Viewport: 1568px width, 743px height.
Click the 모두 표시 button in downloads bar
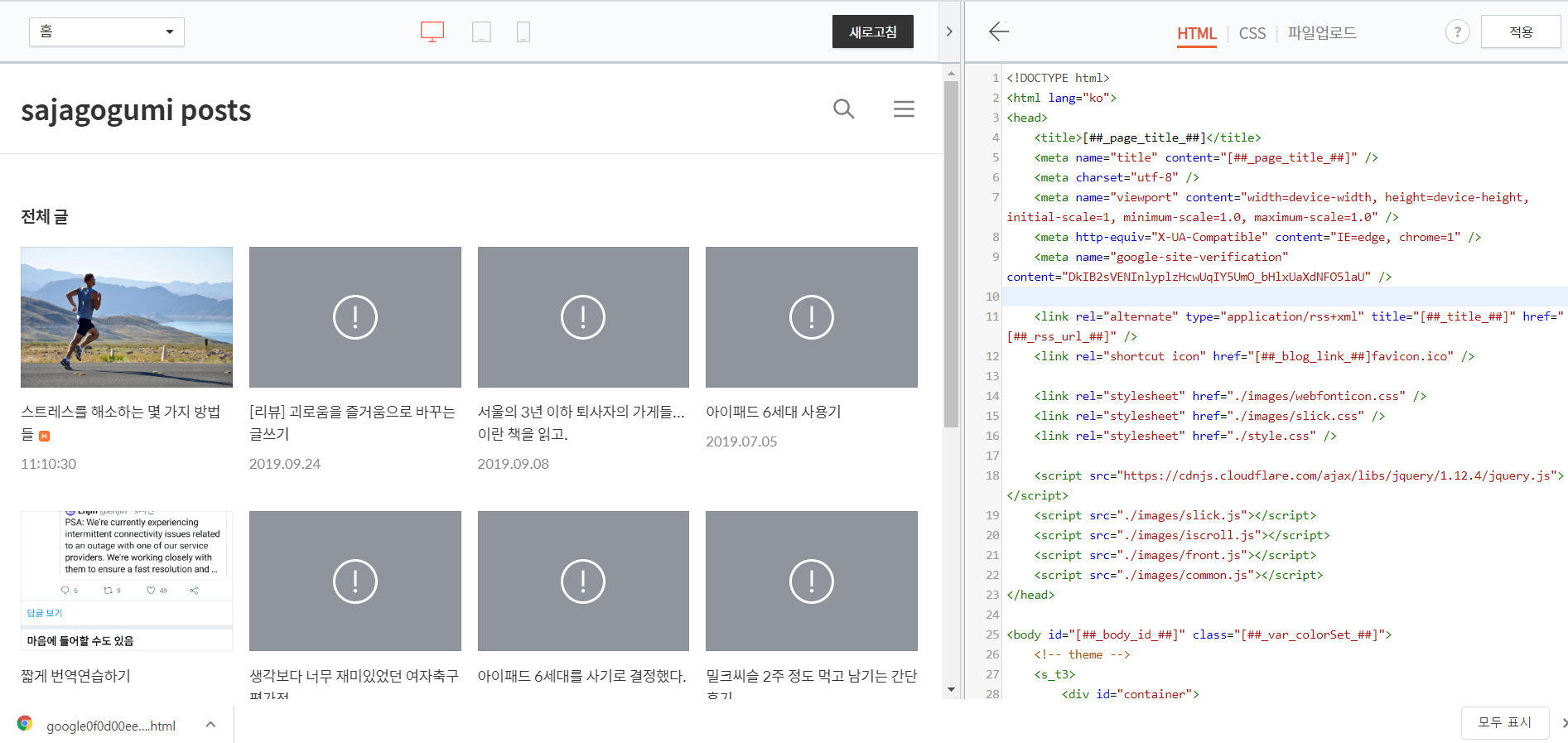pos(1504,722)
